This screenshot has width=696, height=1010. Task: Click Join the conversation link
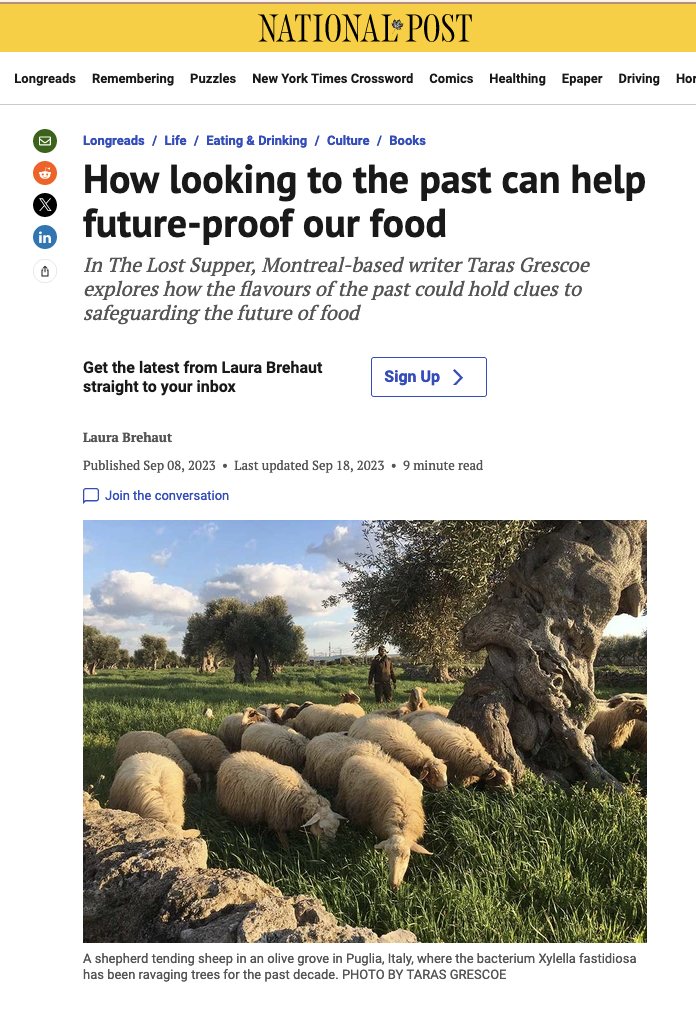coord(167,495)
